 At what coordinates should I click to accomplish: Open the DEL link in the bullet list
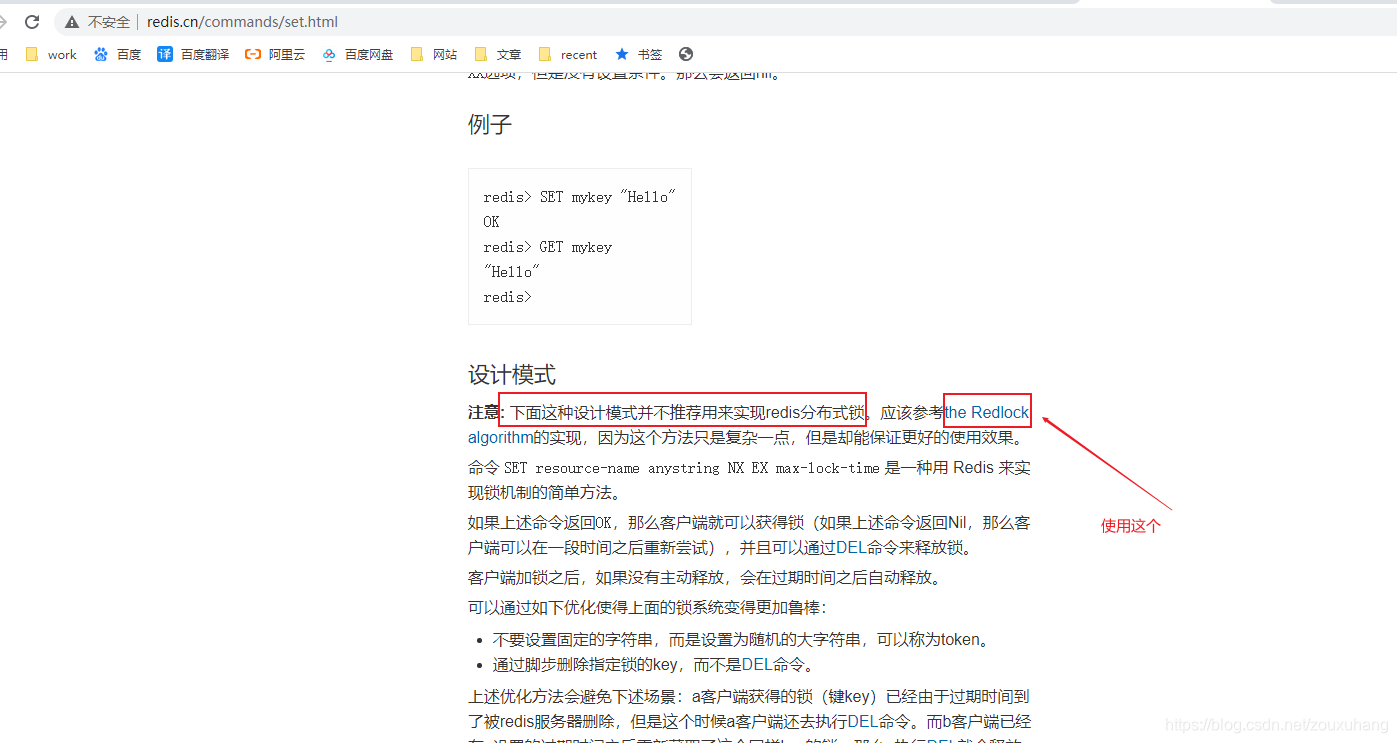click(756, 665)
